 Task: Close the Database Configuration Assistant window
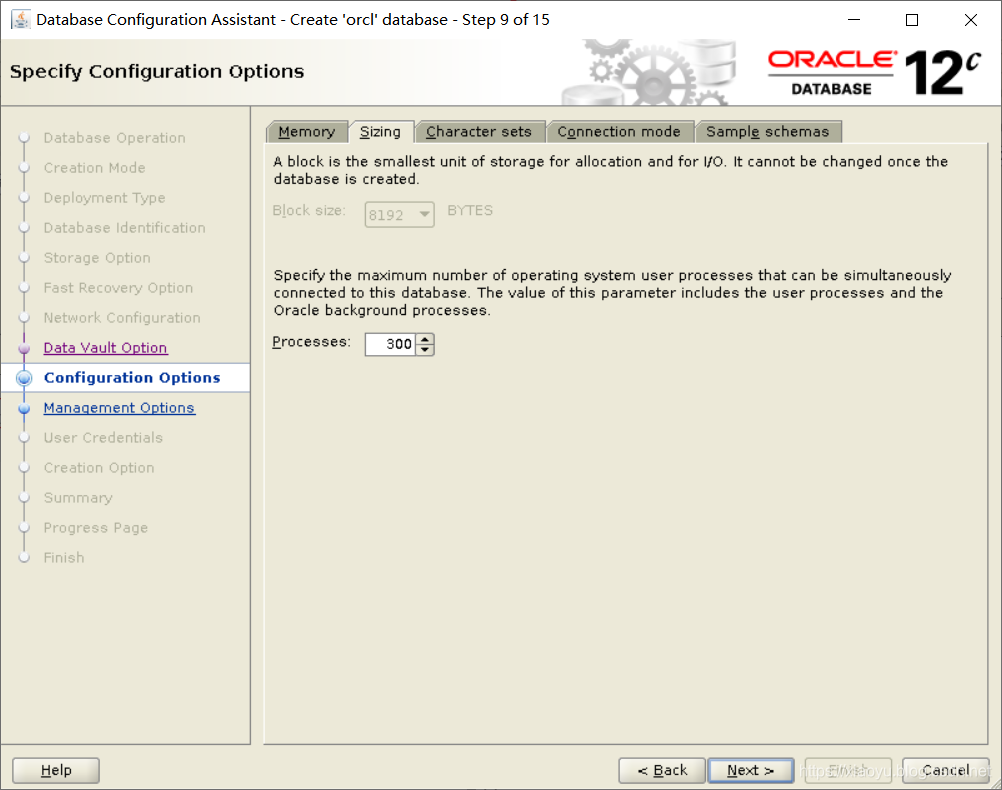click(971, 20)
